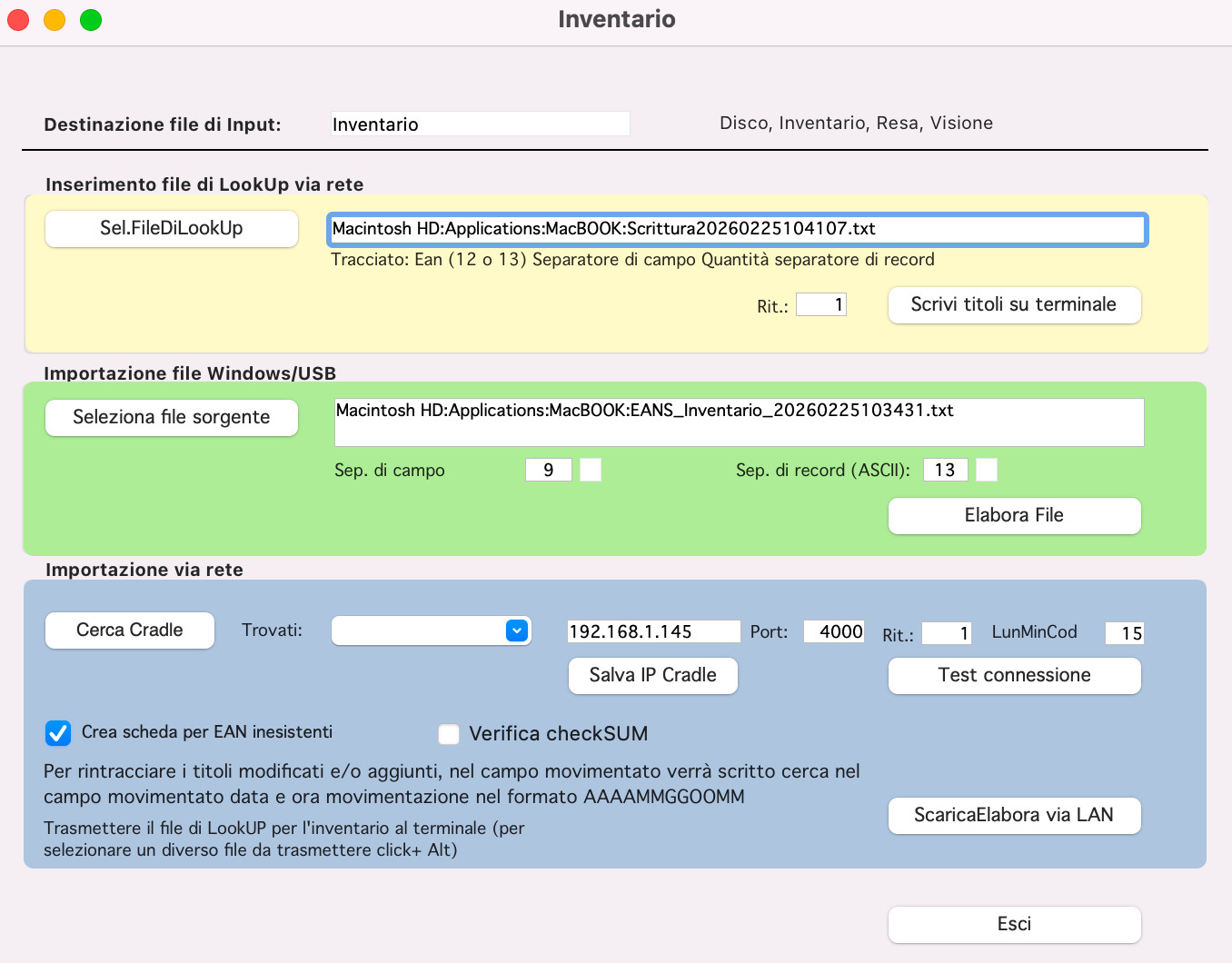Save address with Salva IP Cradle
This screenshot has height=963, width=1232.
[x=652, y=676]
